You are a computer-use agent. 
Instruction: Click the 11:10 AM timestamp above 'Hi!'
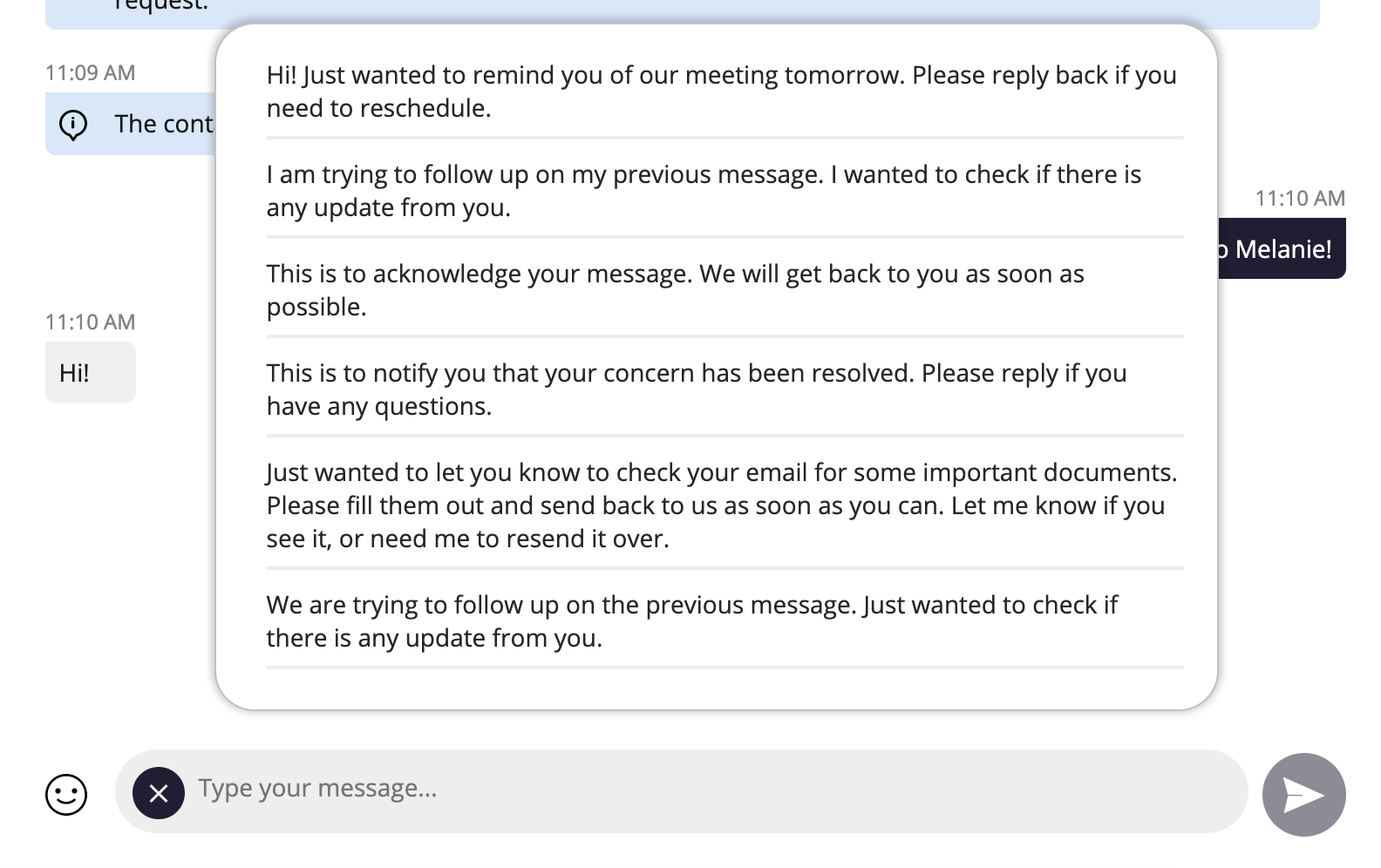pyautogui.click(x=91, y=322)
